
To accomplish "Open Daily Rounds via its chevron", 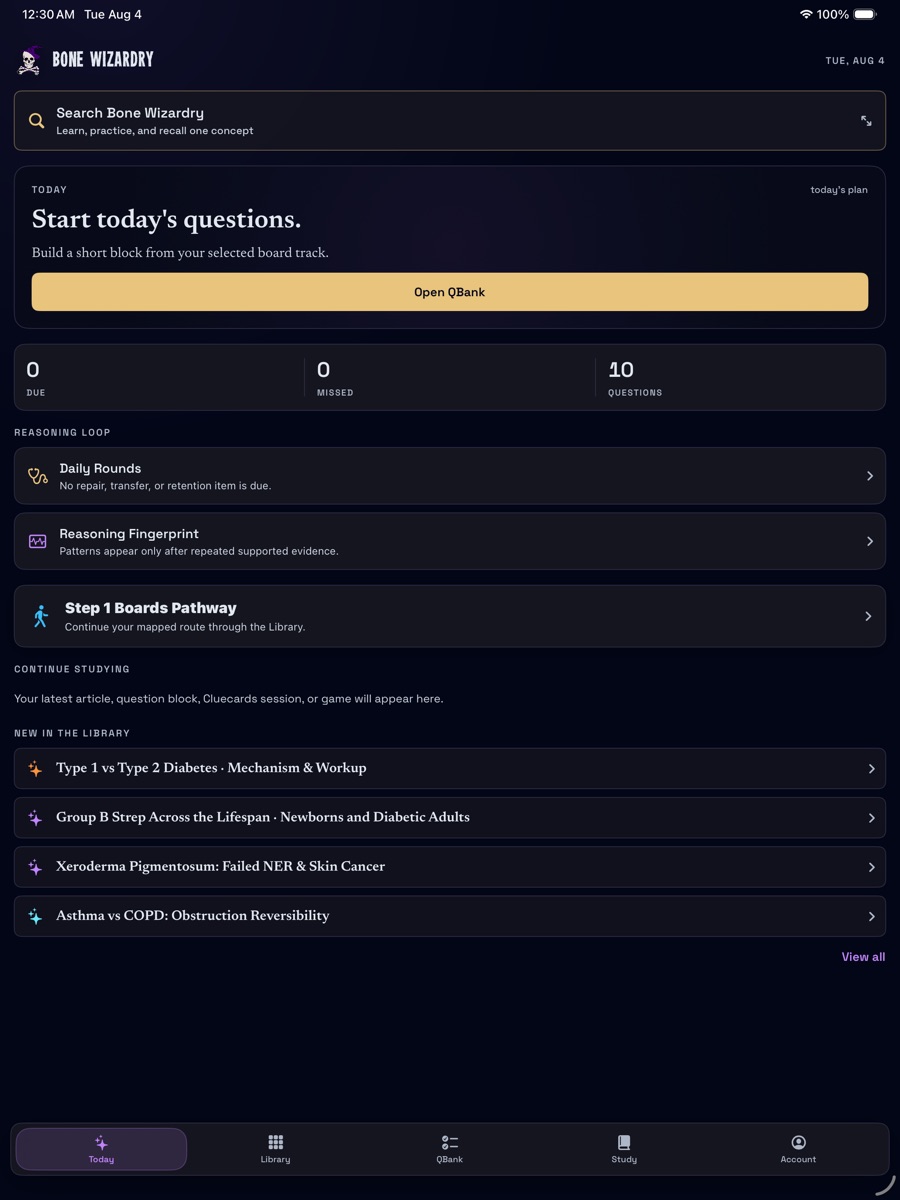I will click(870, 476).
